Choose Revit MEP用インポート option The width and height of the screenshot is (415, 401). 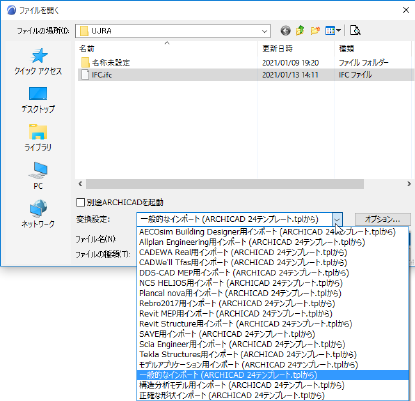[273, 314]
